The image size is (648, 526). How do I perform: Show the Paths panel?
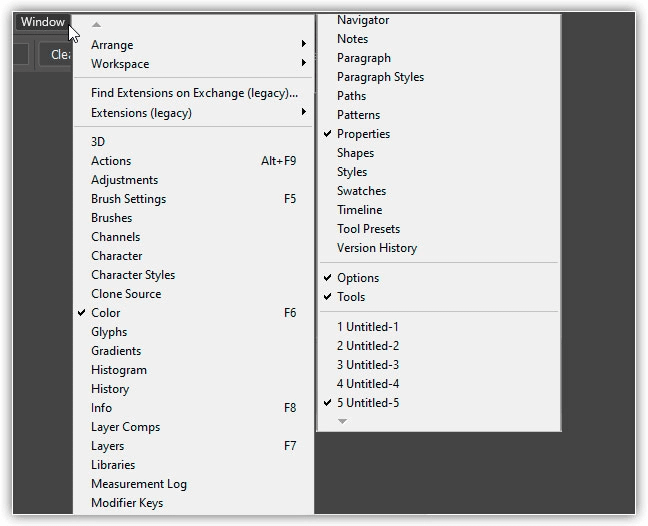pos(439,96)
